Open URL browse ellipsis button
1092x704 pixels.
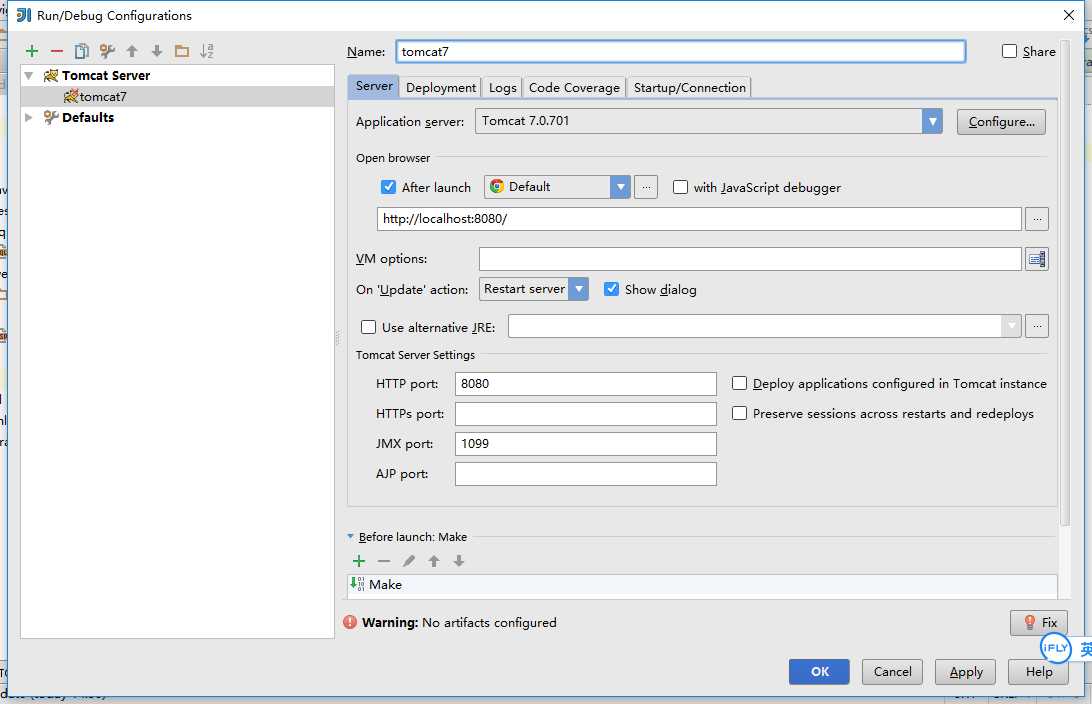[x=1037, y=219]
